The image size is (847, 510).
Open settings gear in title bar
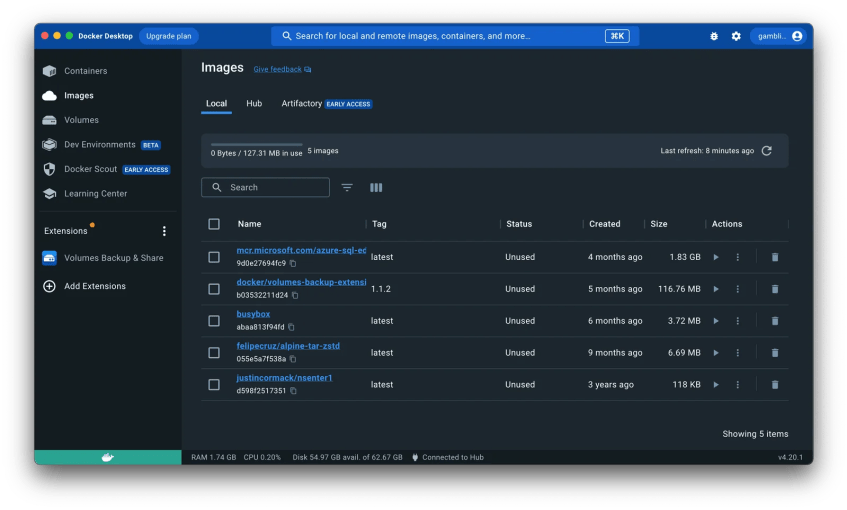[736, 36]
